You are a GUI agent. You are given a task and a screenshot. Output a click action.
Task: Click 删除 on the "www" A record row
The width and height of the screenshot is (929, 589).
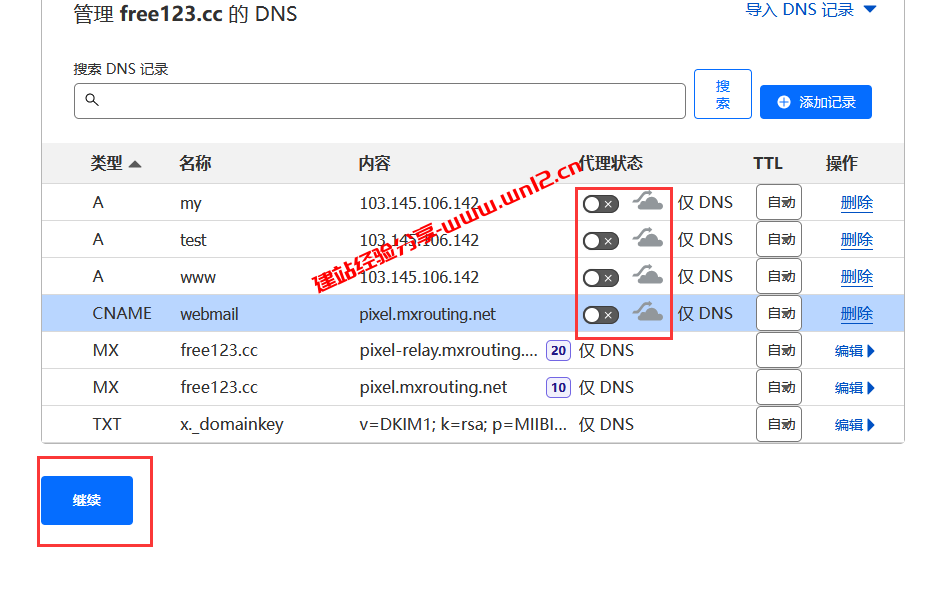pos(857,277)
